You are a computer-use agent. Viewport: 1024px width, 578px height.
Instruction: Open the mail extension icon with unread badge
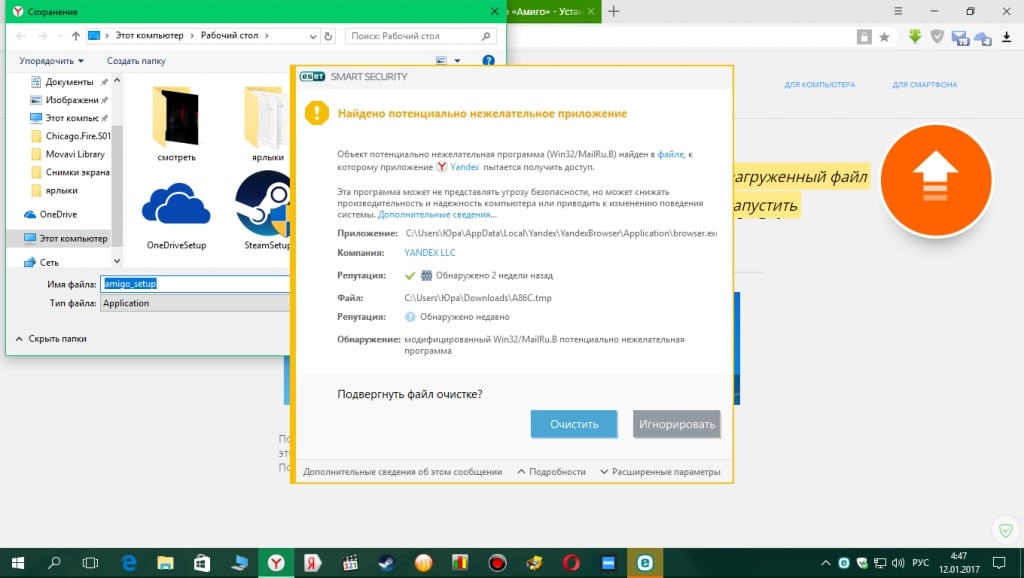click(x=960, y=38)
